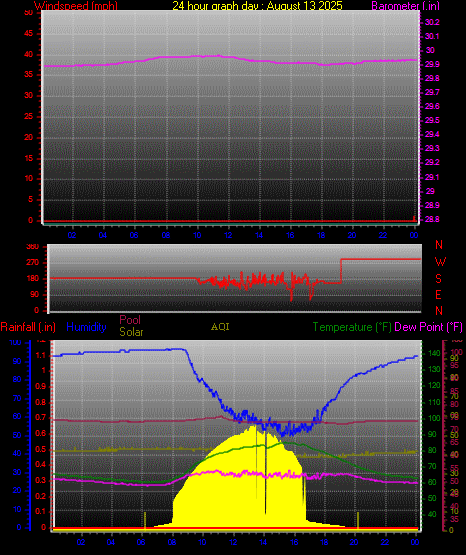The image size is (466, 555).
Task: Select barometer axis value 29.5
Action: click(432, 121)
